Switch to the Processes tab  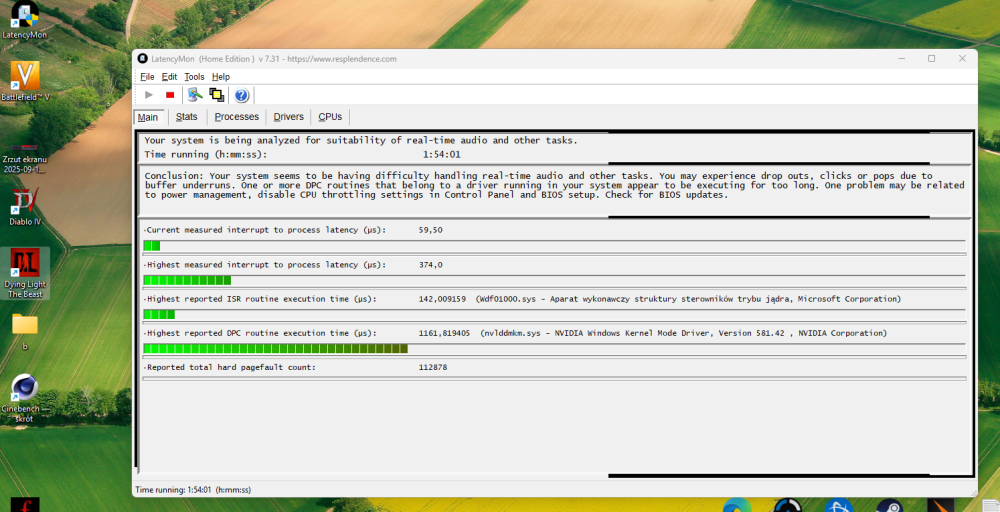tap(237, 117)
